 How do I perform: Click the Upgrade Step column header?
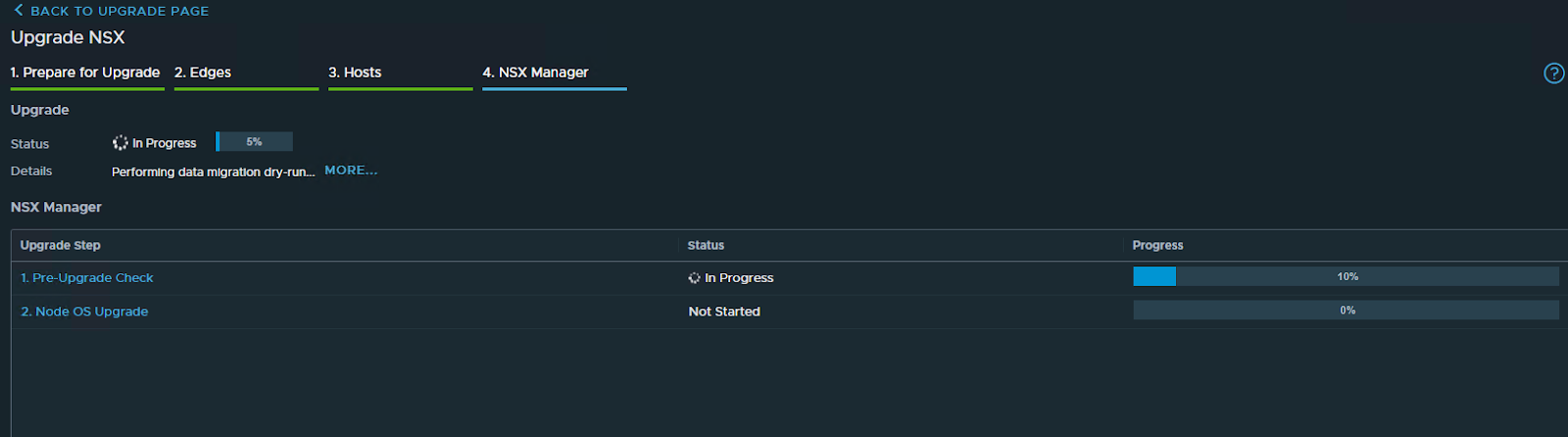(x=61, y=245)
